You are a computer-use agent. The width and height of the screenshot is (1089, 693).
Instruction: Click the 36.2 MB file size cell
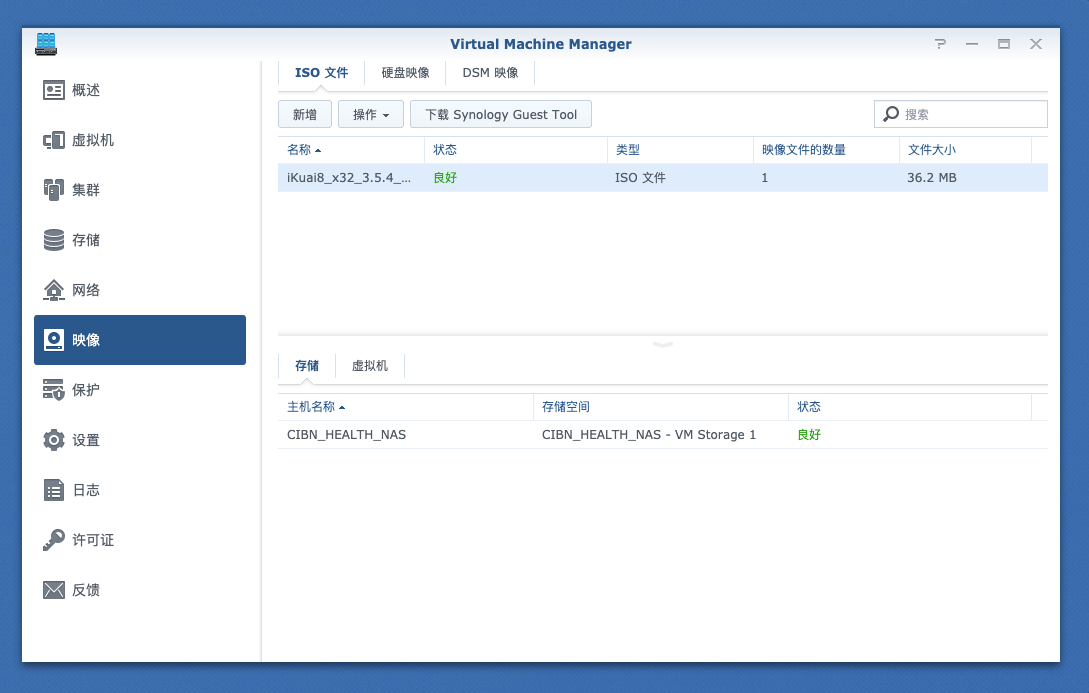[931, 178]
